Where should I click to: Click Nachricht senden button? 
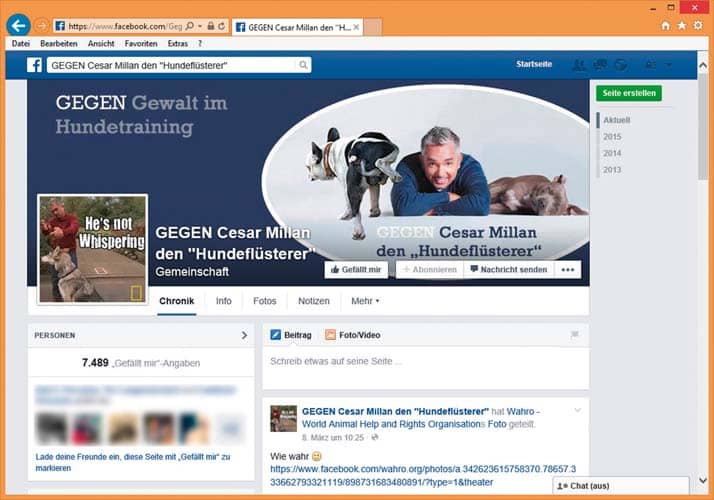(x=508, y=270)
